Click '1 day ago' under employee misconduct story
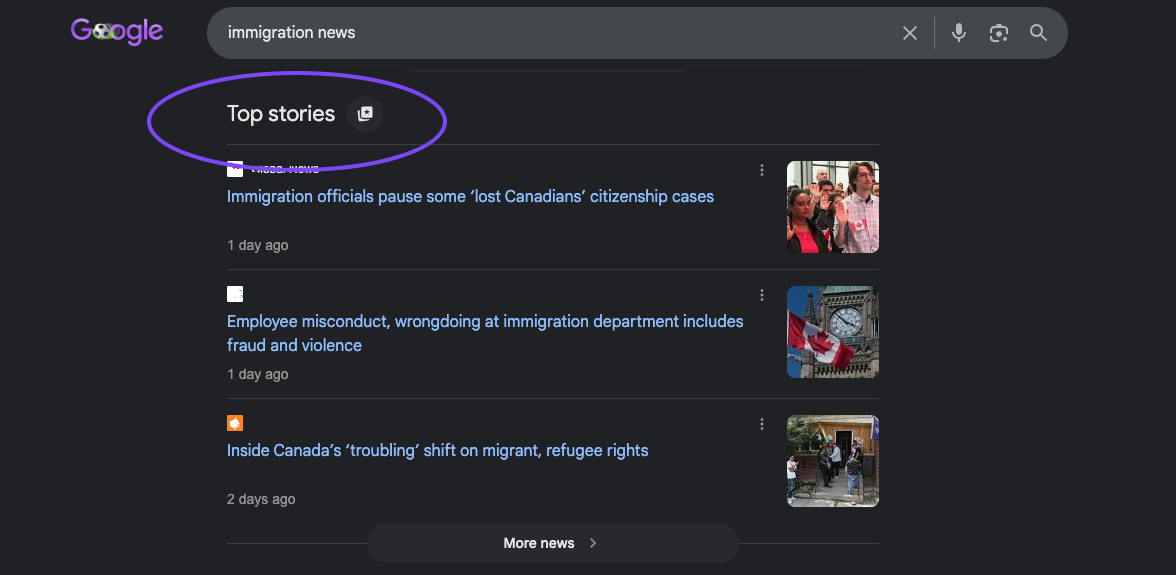Image resolution: width=1176 pixels, height=575 pixels. (x=257, y=374)
